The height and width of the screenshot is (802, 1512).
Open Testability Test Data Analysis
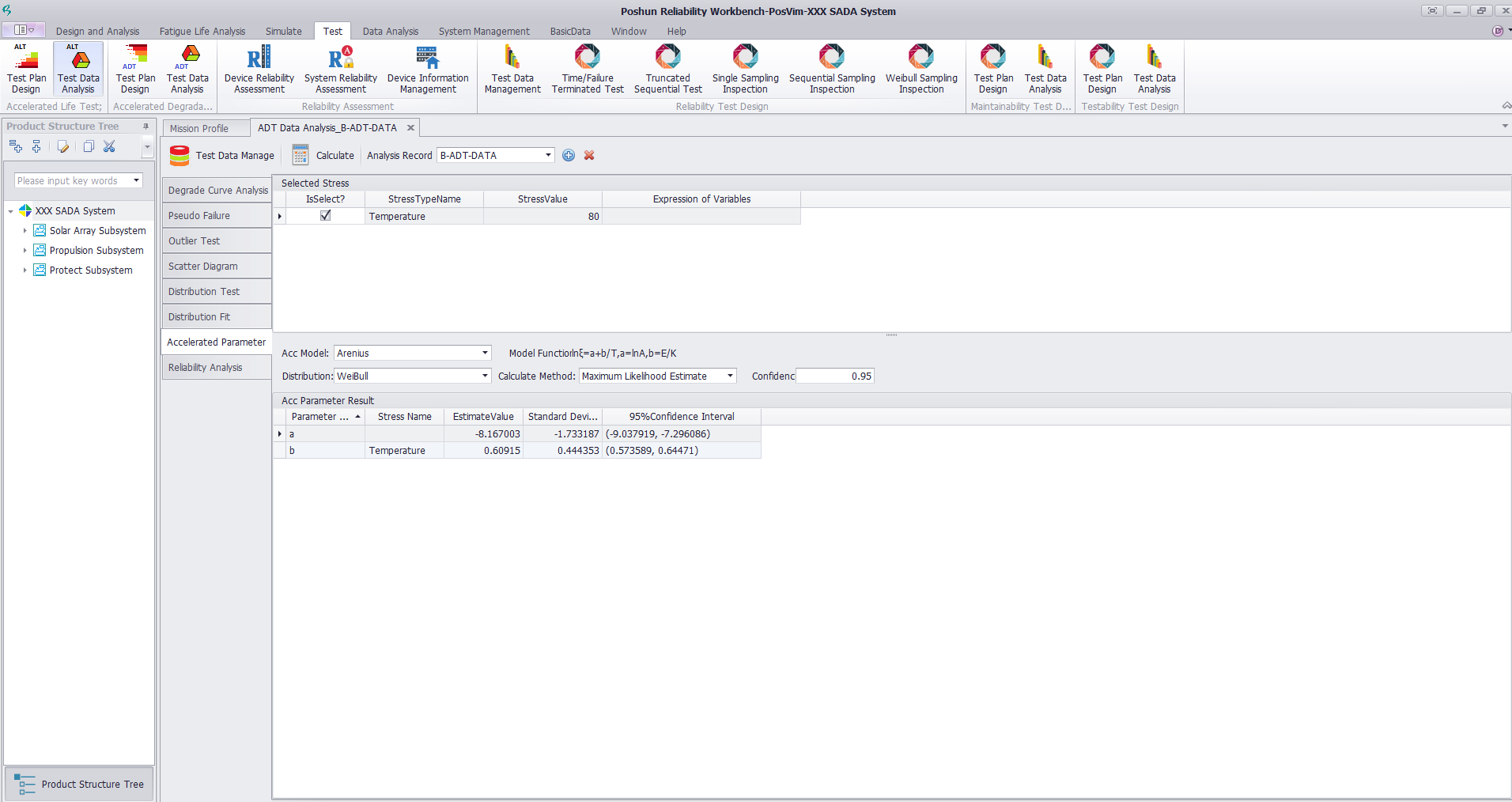(x=1155, y=69)
